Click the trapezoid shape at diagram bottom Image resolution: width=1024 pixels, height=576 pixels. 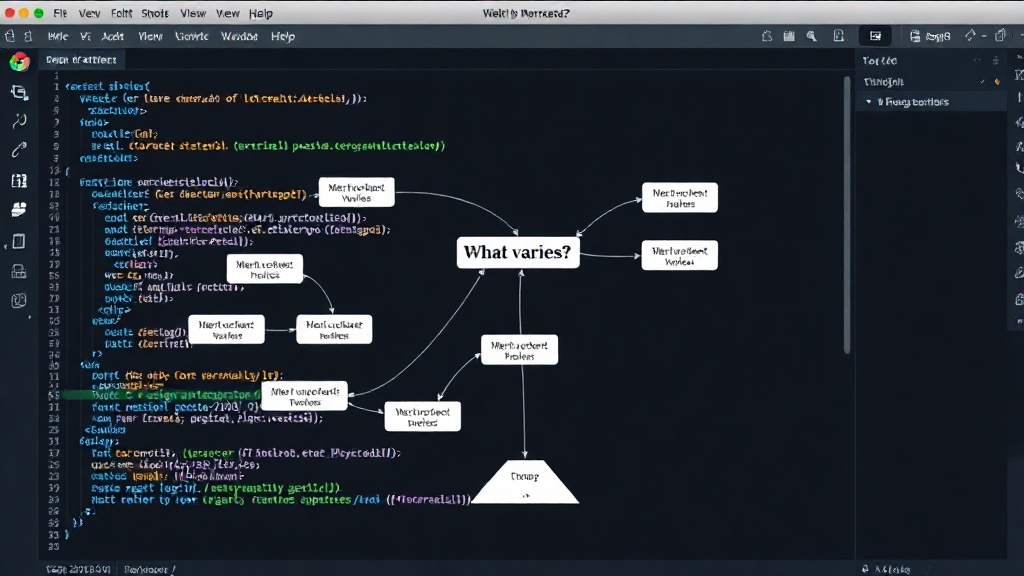(525, 482)
